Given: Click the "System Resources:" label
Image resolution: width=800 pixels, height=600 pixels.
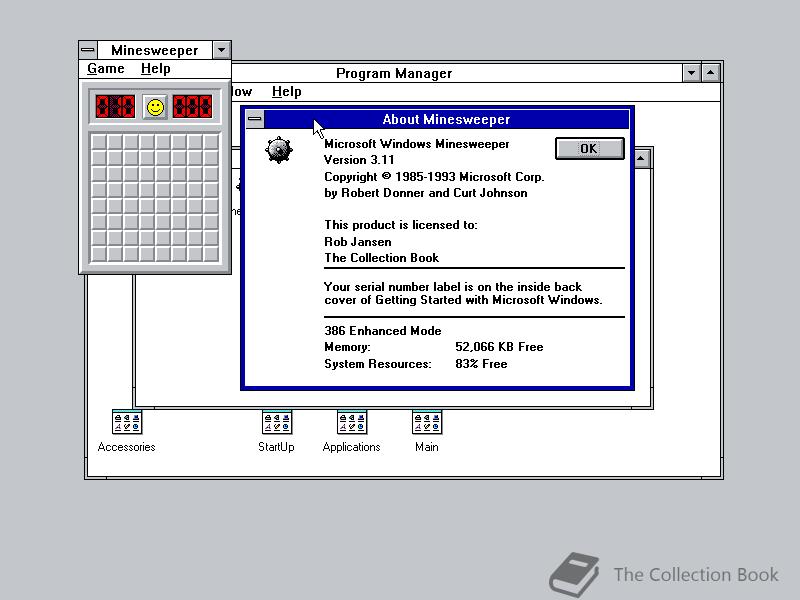Looking at the screenshot, I should pyautogui.click(x=378, y=364).
